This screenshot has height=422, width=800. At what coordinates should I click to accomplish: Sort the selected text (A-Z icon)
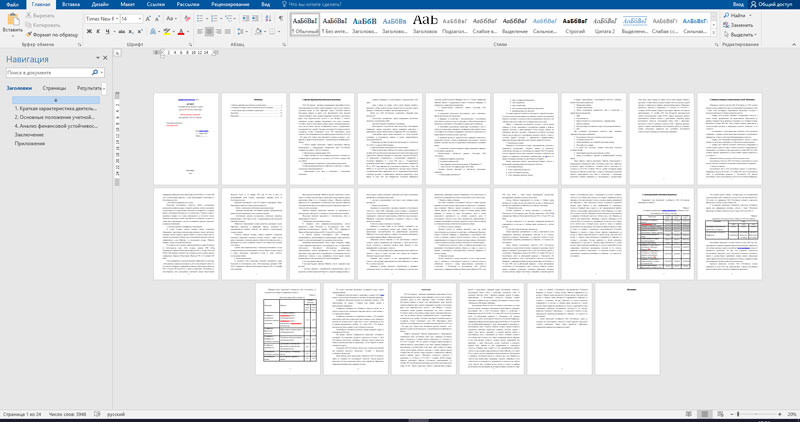click(268, 18)
